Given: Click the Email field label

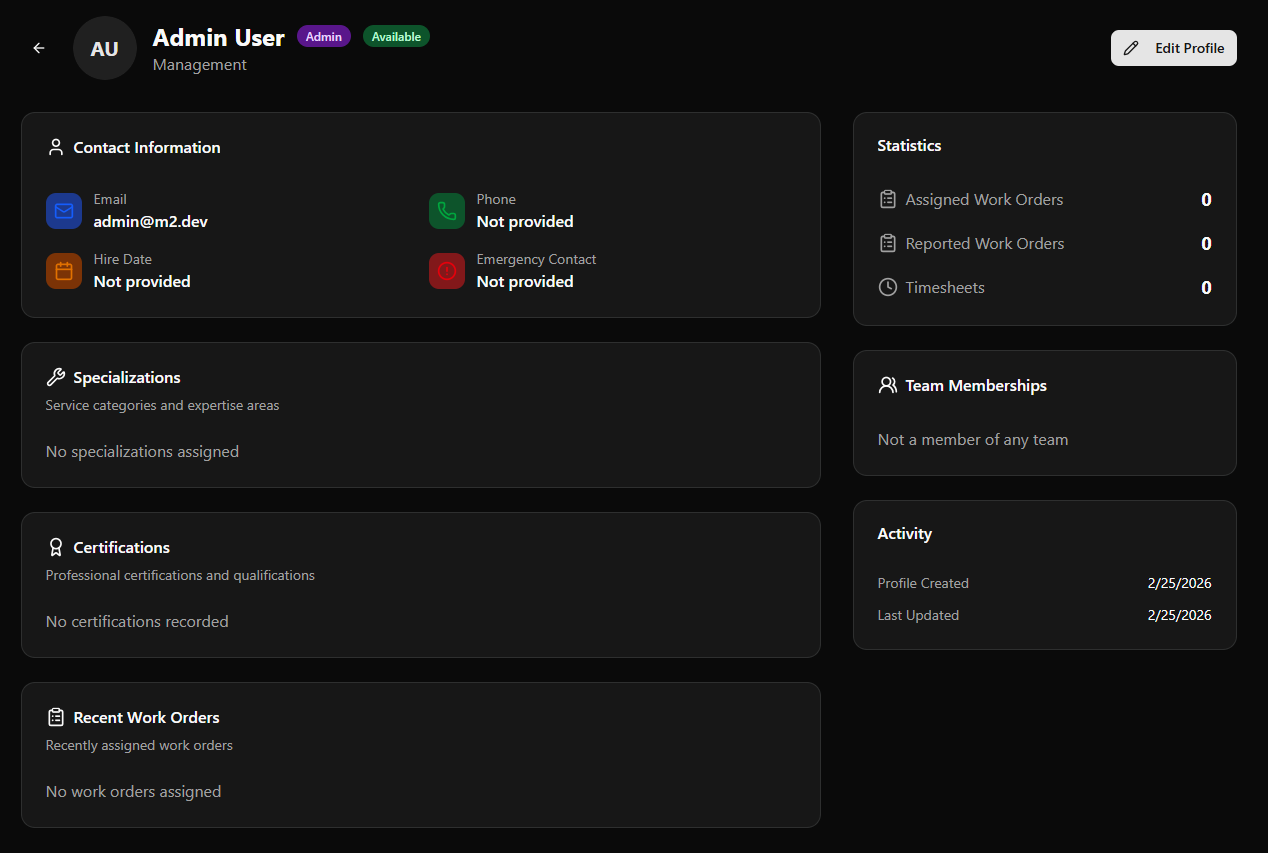Looking at the screenshot, I should (110, 199).
